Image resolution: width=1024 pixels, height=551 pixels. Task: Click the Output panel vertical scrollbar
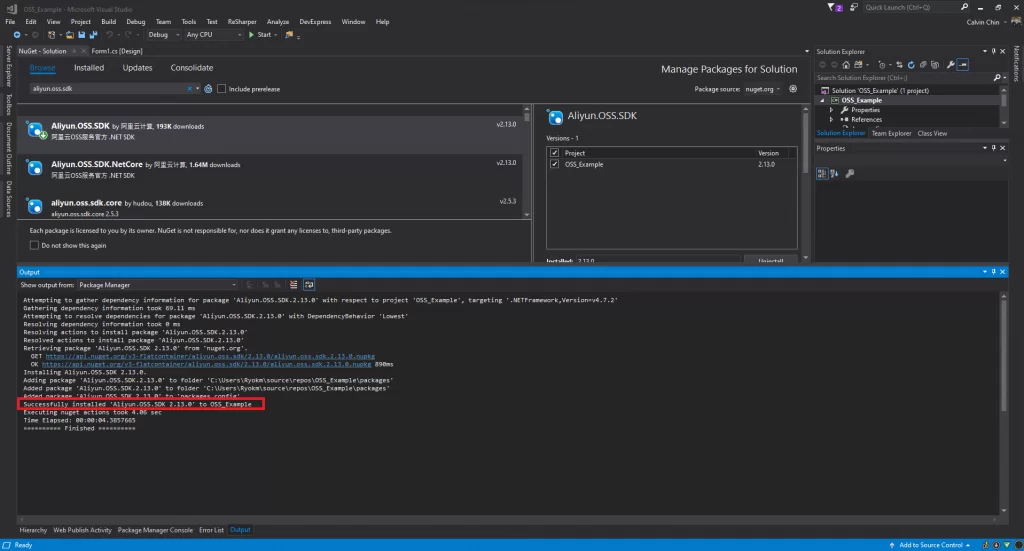click(x=1004, y=403)
